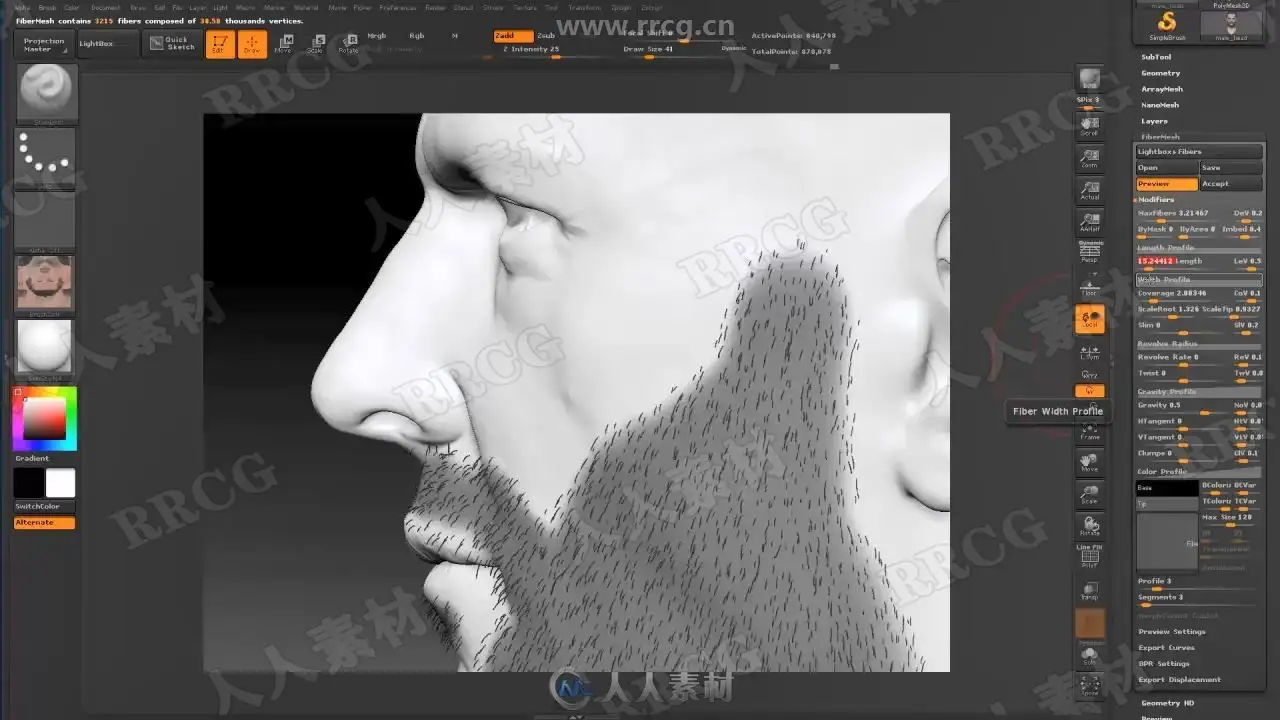Click the FiberMesh Open button
The width and height of the screenshot is (1280, 720).
tap(1167, 168)
